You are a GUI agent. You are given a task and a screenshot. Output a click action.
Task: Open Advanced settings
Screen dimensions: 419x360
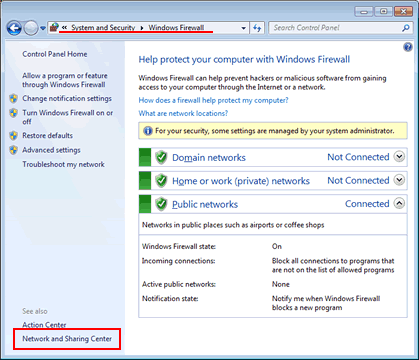click(x=51, y=150)
